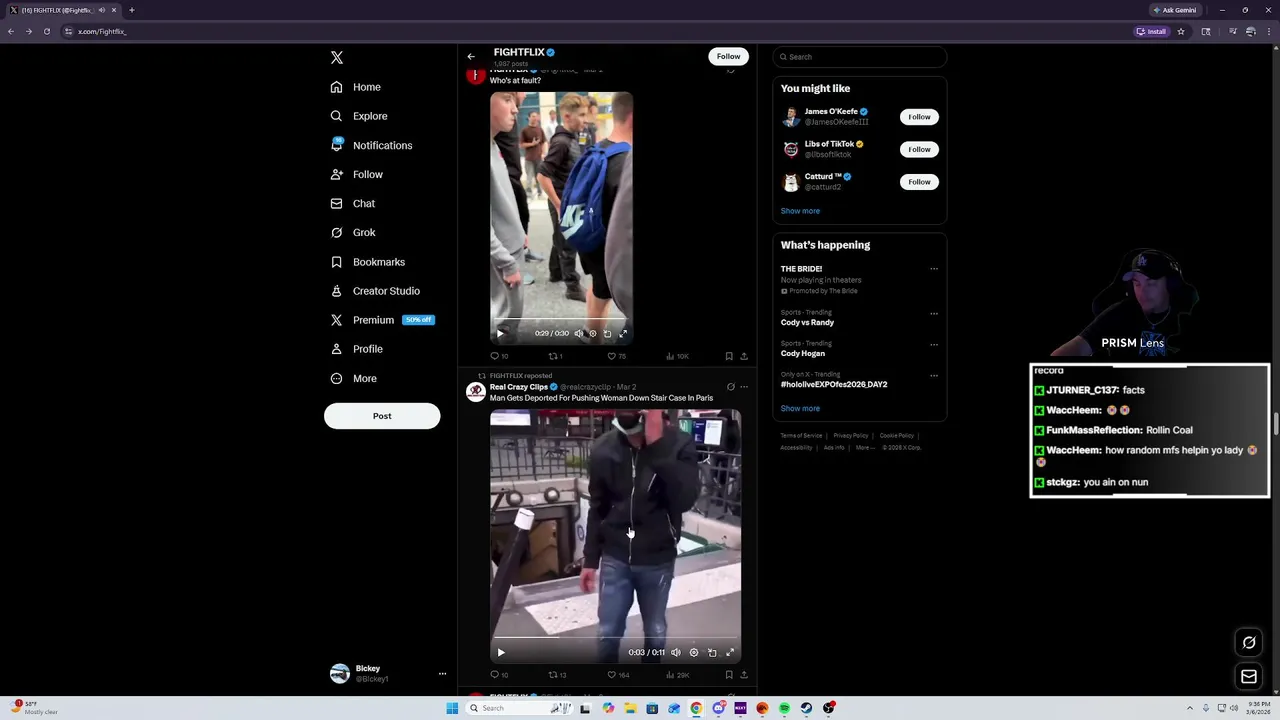Viewport: 1280px width, 720px height.
Task: Open Creator Studio
Action: [375, 291]
